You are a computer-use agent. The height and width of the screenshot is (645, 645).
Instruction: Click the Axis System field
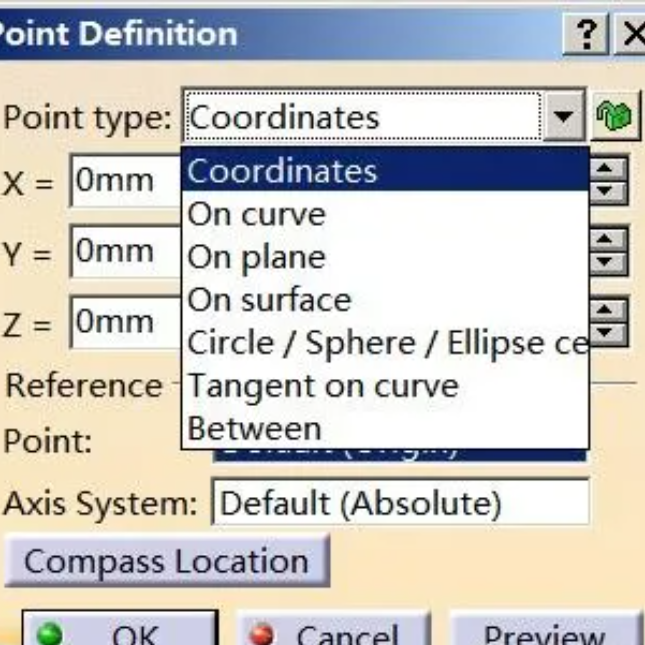click(400, 504)
